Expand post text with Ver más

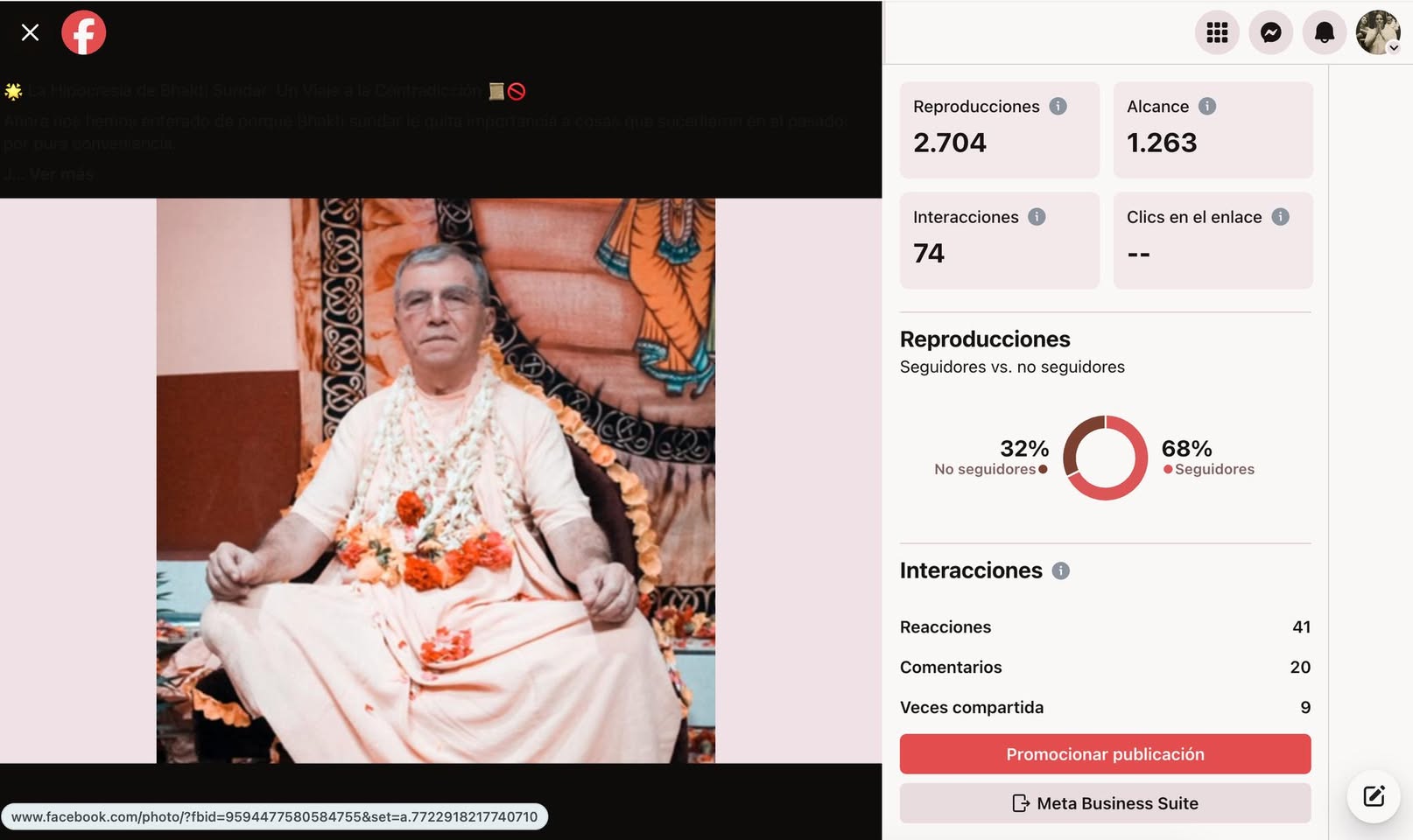(x=60, y=174)
